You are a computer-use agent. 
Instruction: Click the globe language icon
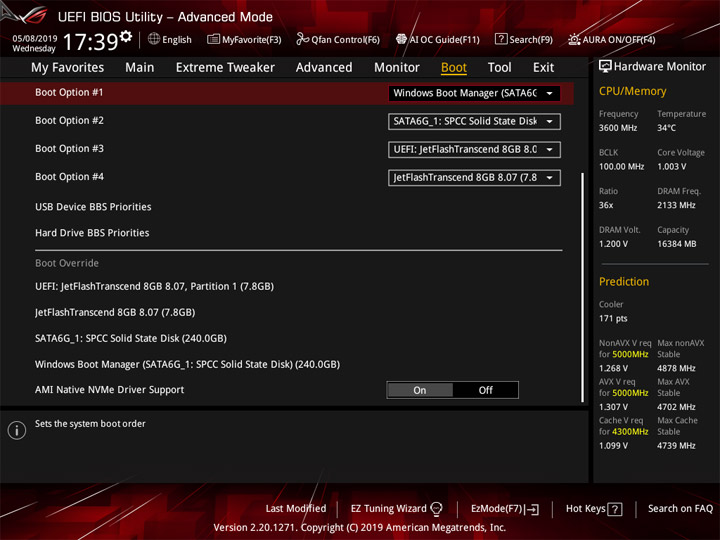(154, 39)
